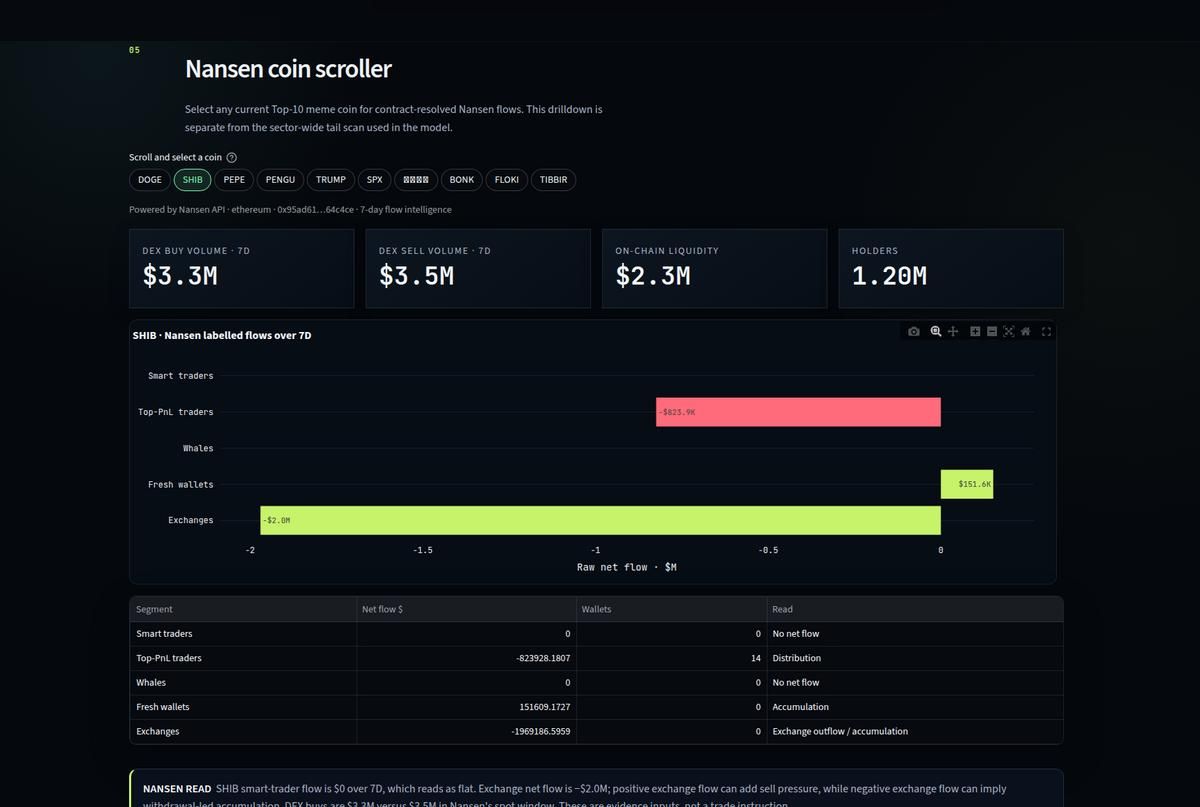This screenshot has height=807, width=1200.
Task: Show help for Scroll and select a coin
Action: pyautogui.click(x=232, y=157)
